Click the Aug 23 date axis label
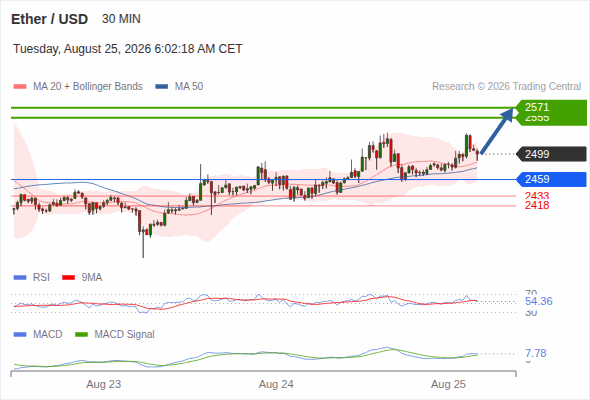Screen dimensions: 590x400 pos(104,384)
